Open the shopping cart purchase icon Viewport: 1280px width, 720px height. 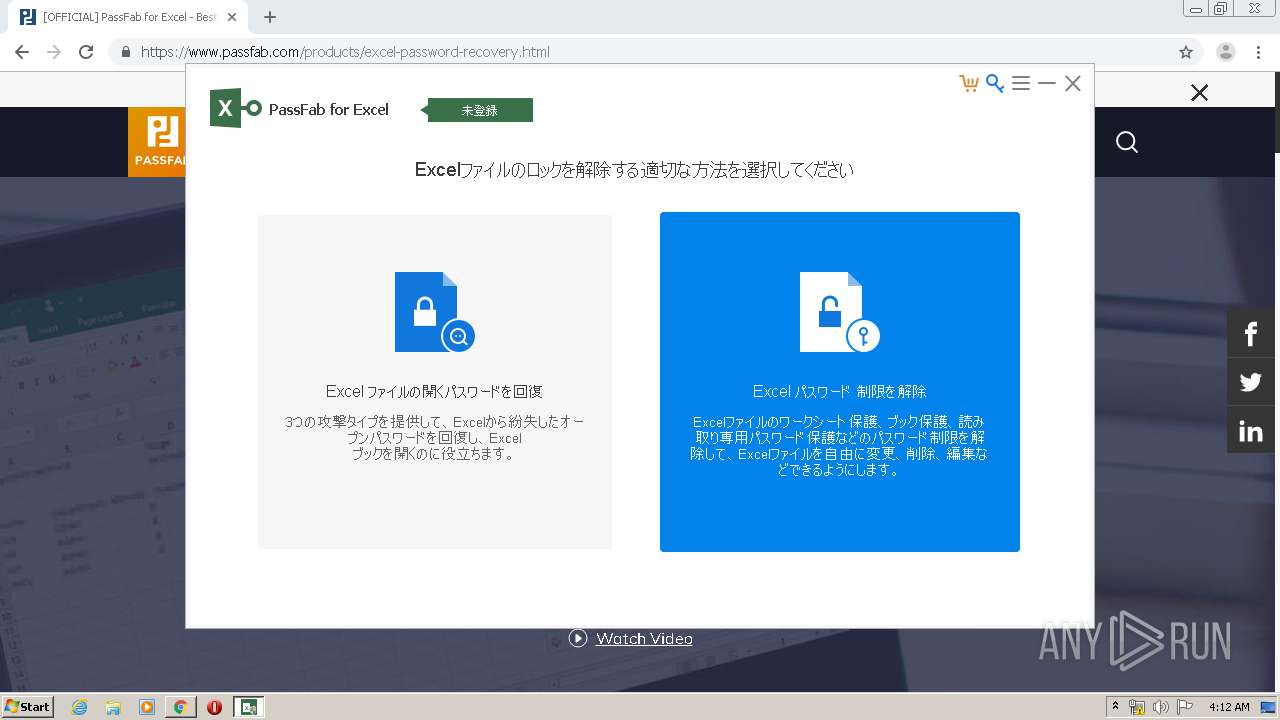point(968,83)
